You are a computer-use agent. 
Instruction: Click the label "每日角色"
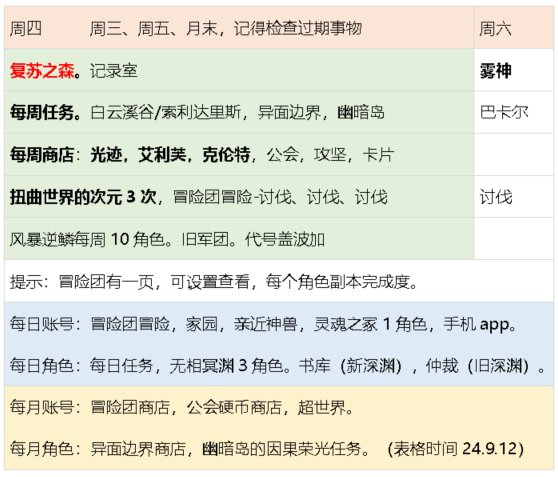[42, 366]
